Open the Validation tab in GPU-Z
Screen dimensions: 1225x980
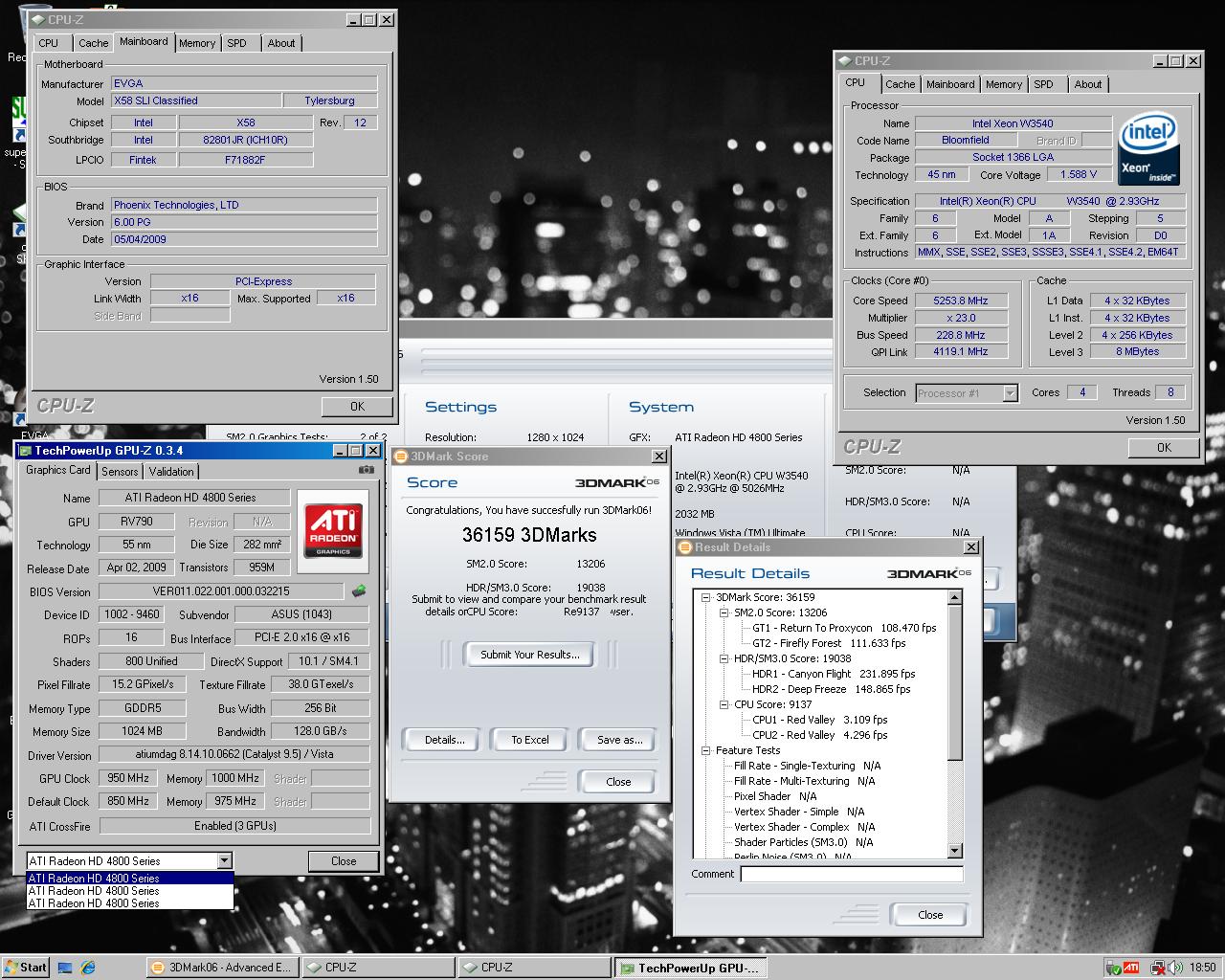pyautogui.click(x=171, y=472)
